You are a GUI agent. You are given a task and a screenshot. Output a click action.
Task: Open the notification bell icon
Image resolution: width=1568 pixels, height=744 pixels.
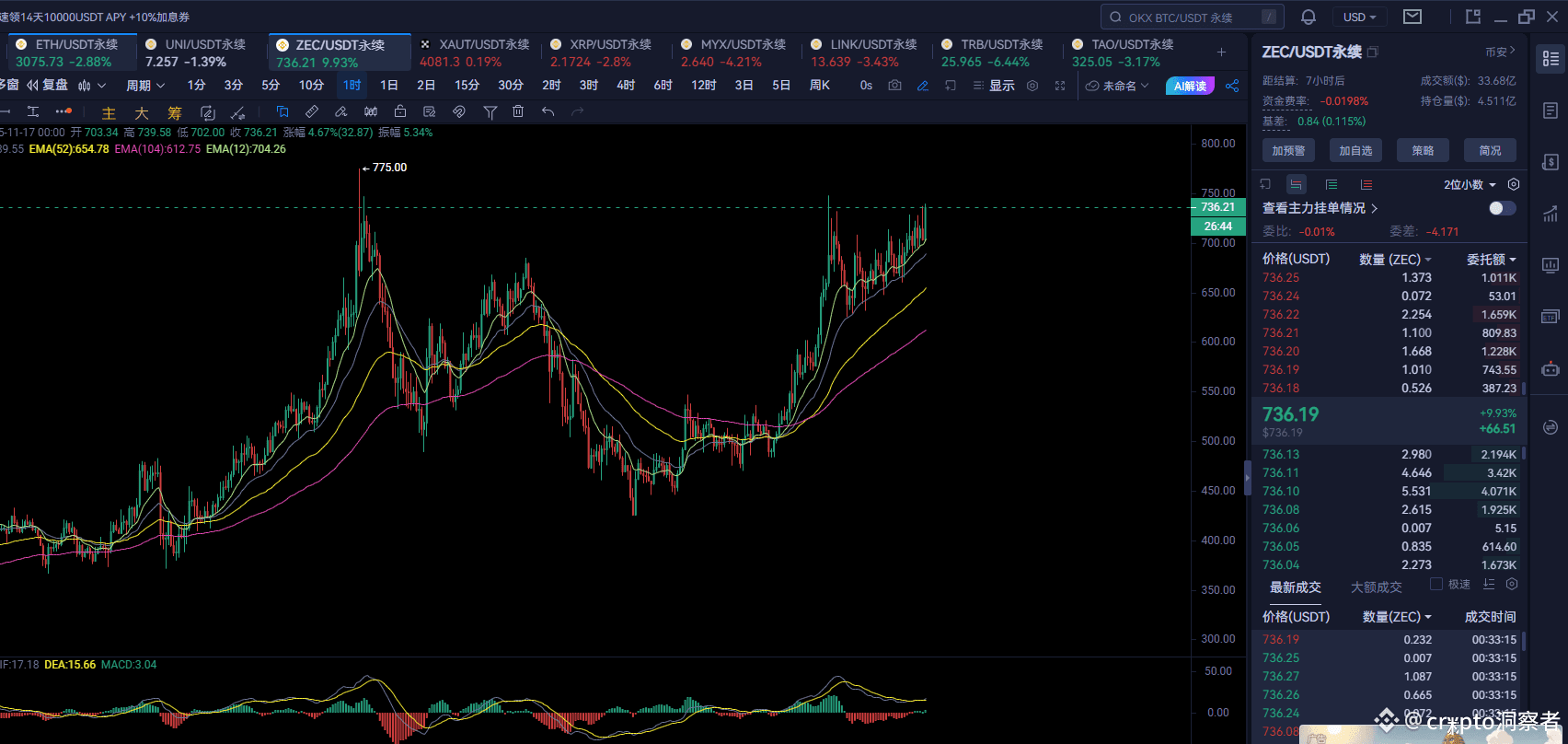(x=1308, y=17)
